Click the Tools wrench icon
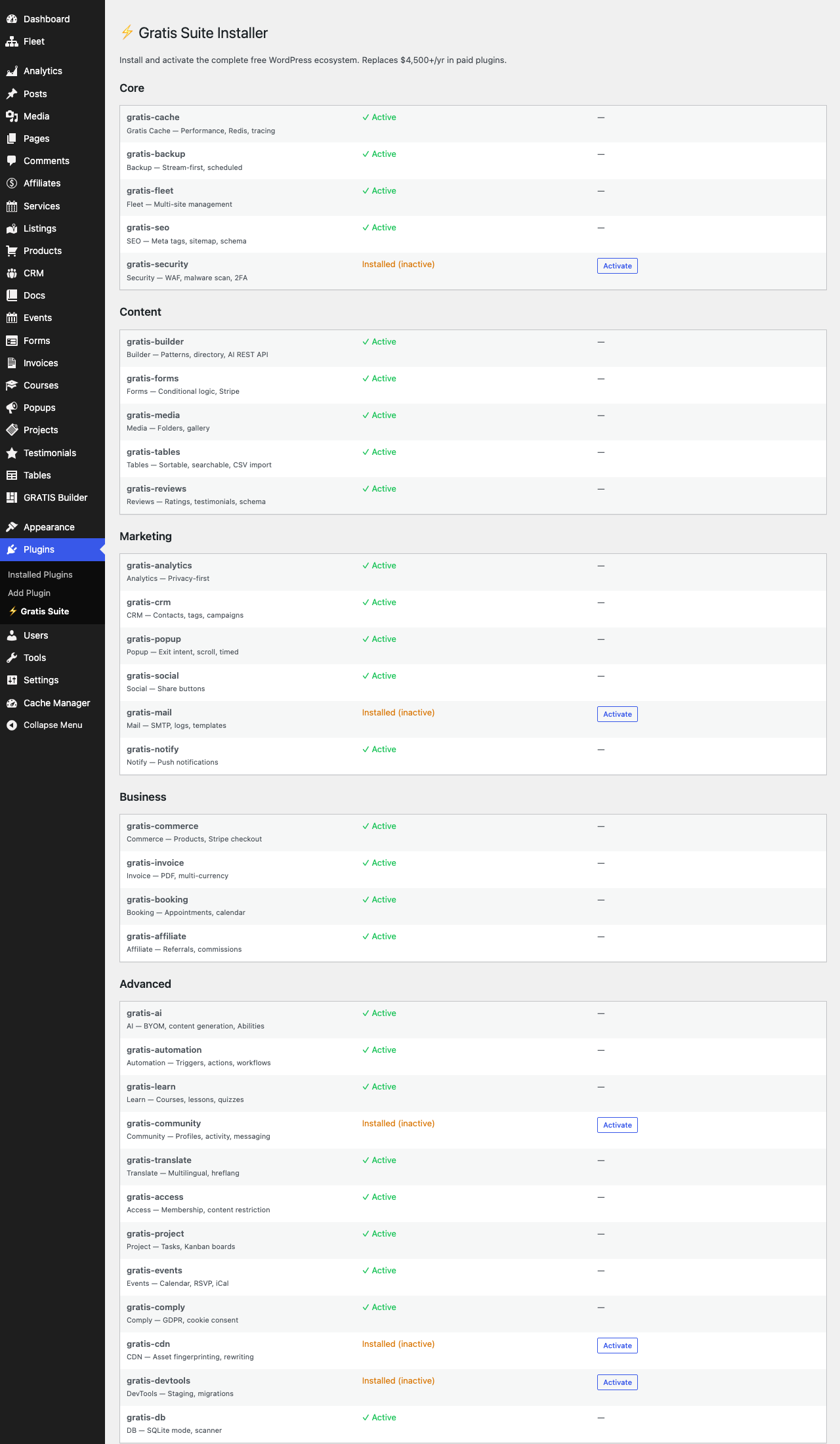840x1444 pixels. click(12, 658)
